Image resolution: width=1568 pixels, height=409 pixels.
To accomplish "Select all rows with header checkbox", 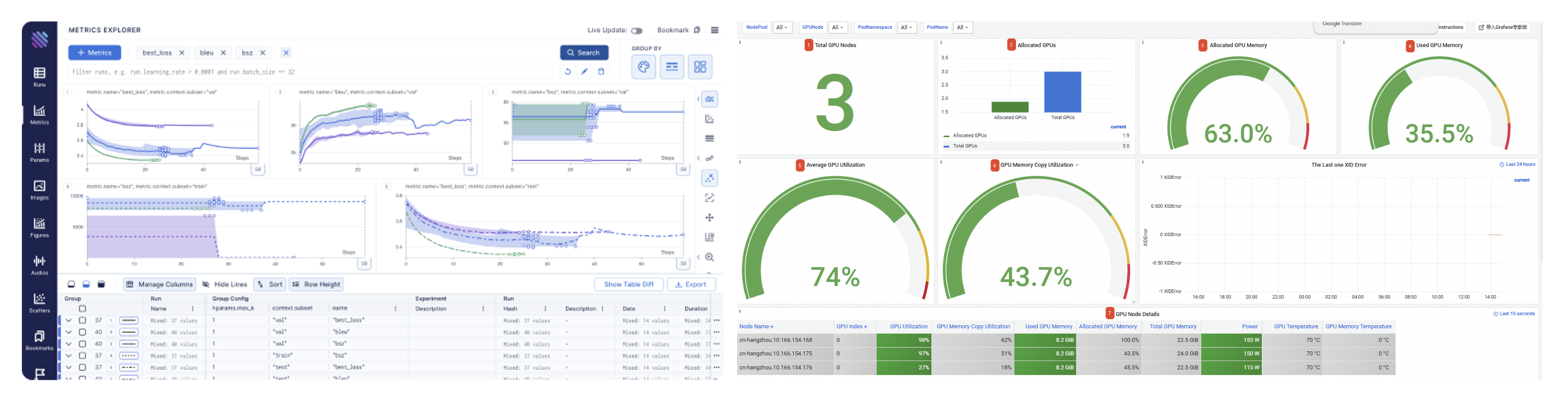I will pyautogui.click(x=83, y=309).
